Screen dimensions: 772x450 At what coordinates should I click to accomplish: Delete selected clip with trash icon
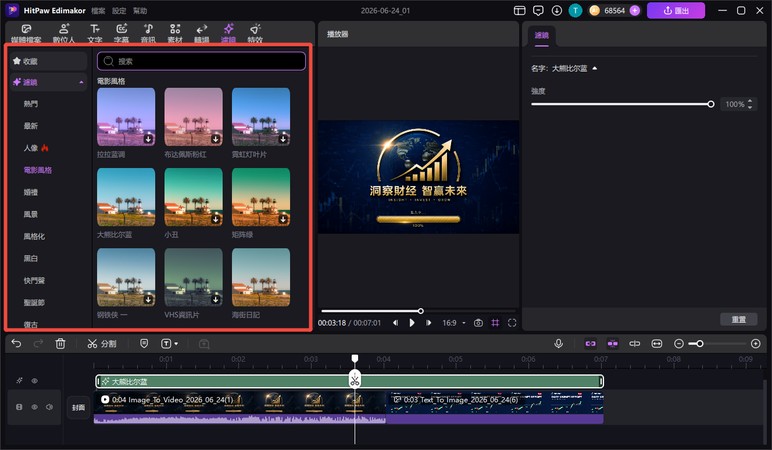click(x=60, y=343)
